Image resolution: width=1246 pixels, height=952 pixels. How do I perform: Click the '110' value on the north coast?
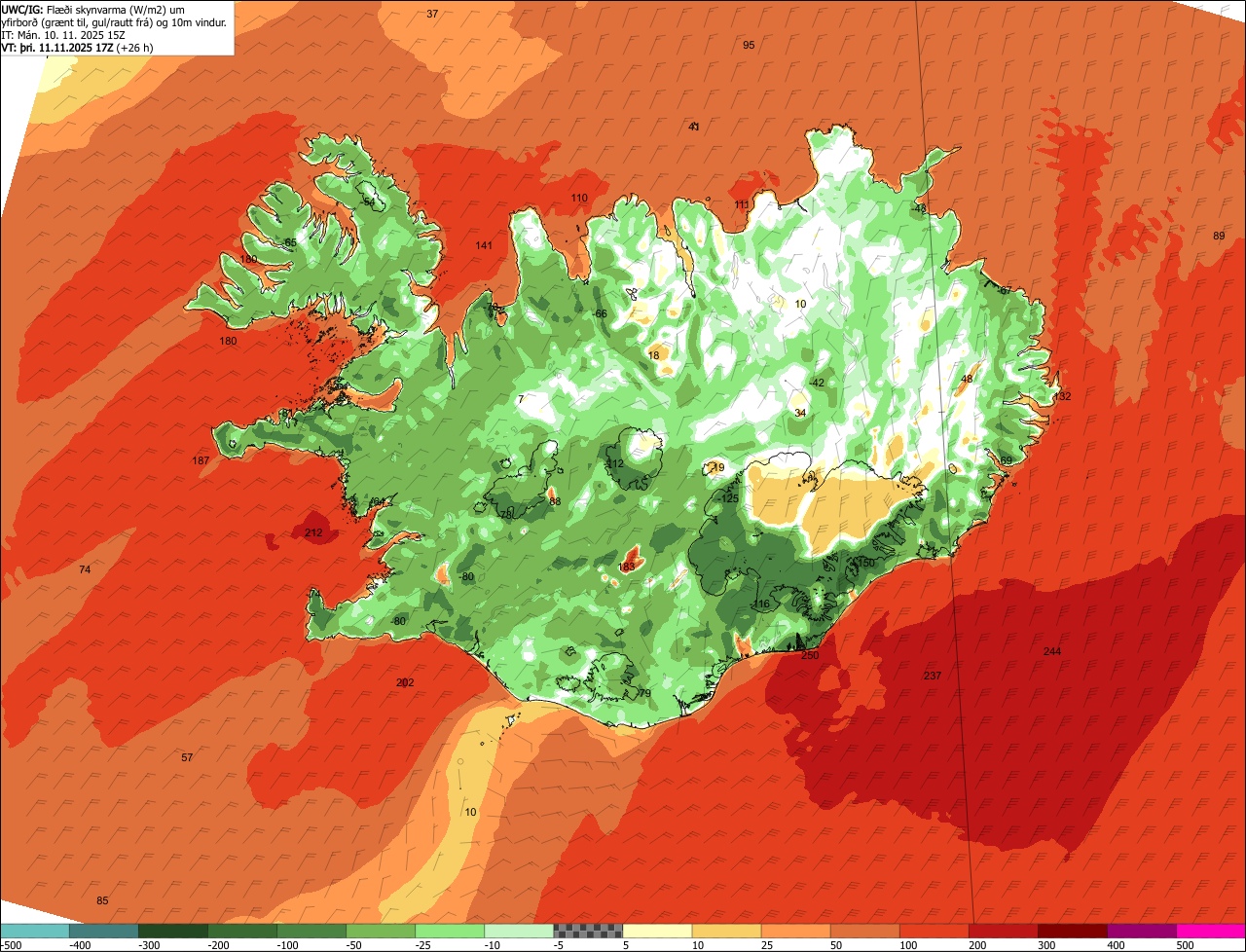pyautogui.click(x=579, y=198)
